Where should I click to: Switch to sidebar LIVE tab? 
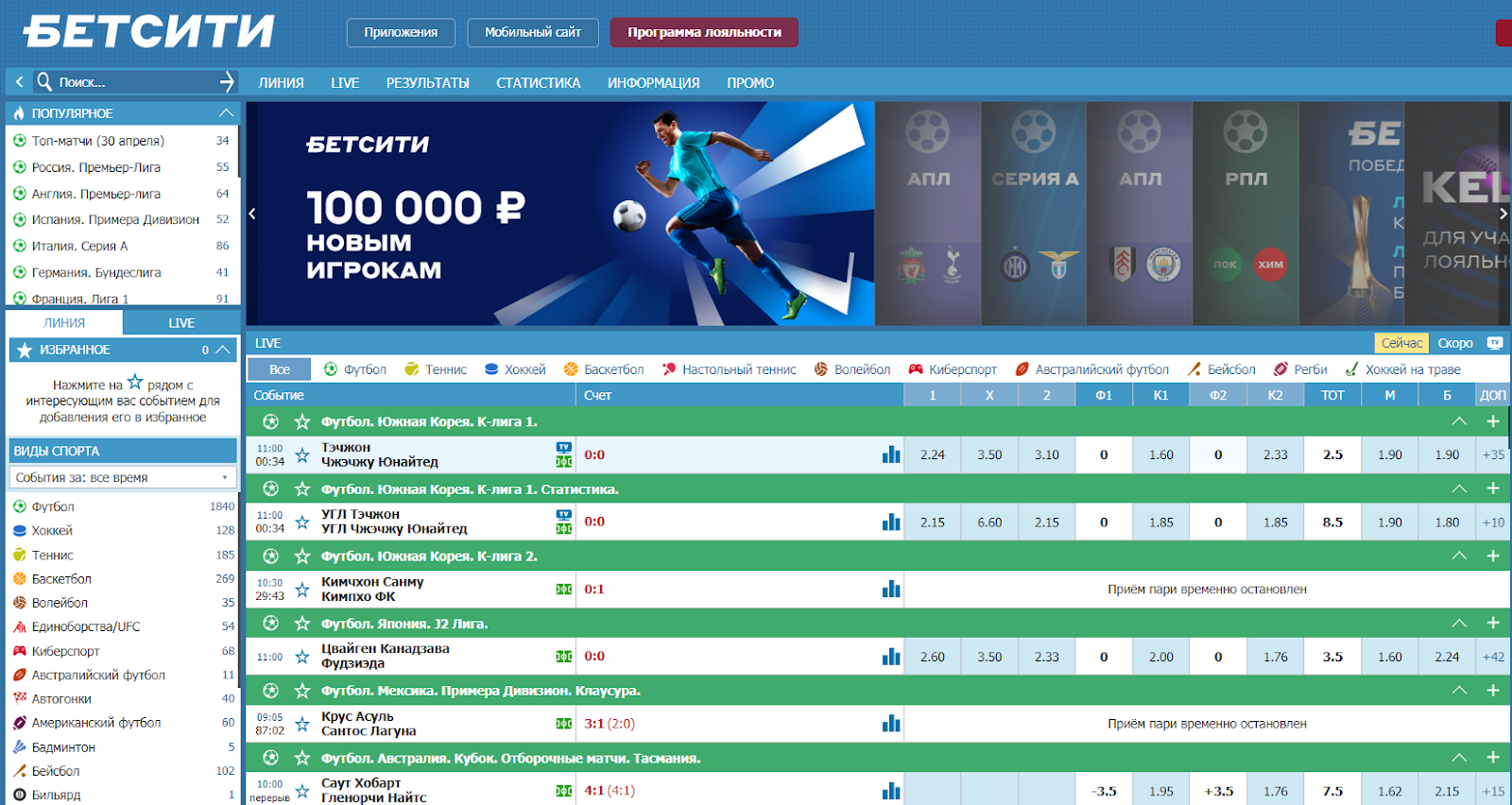pyautogui.click(x=181, y=323)
